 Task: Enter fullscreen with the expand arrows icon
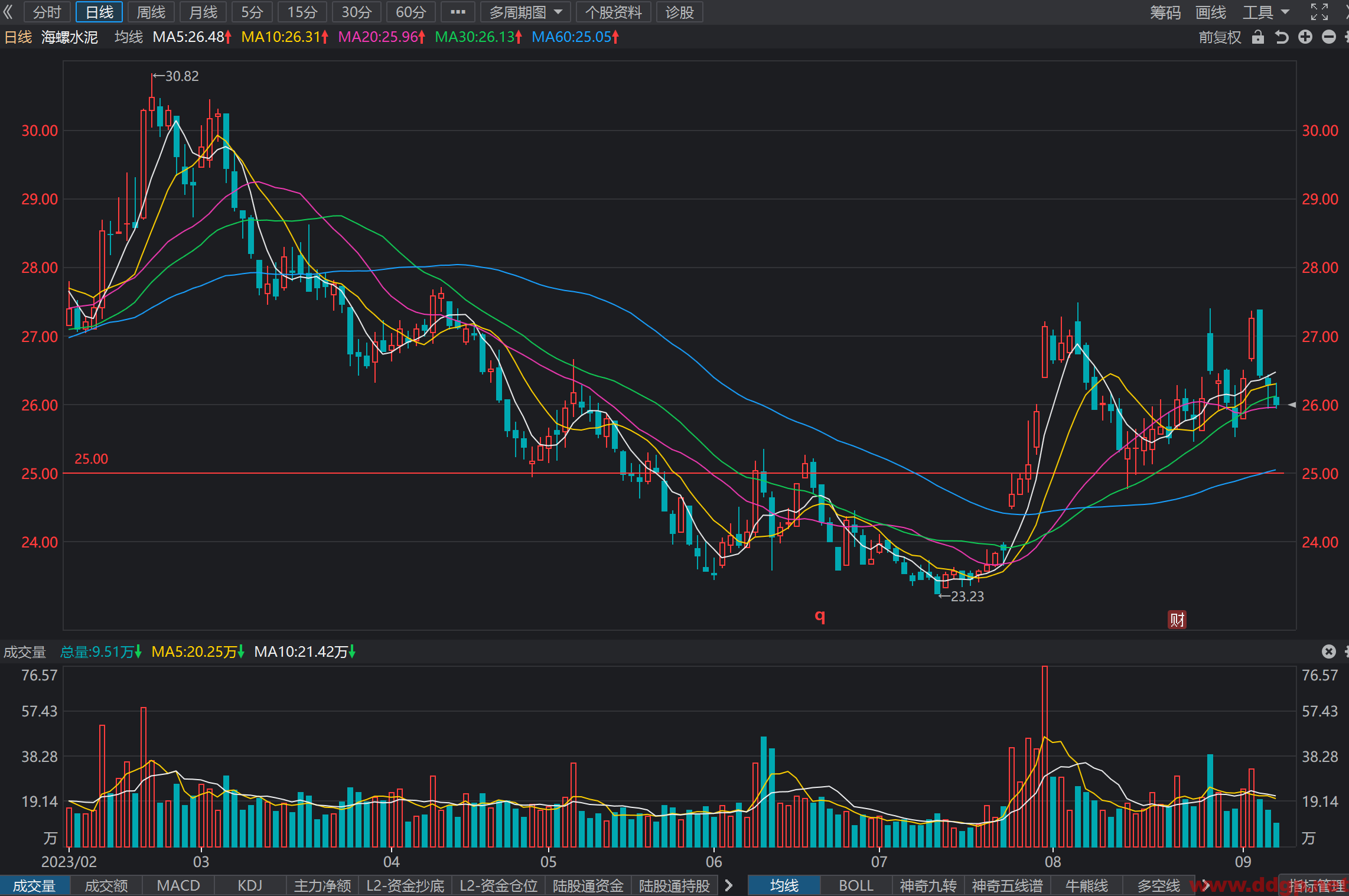1319,12
